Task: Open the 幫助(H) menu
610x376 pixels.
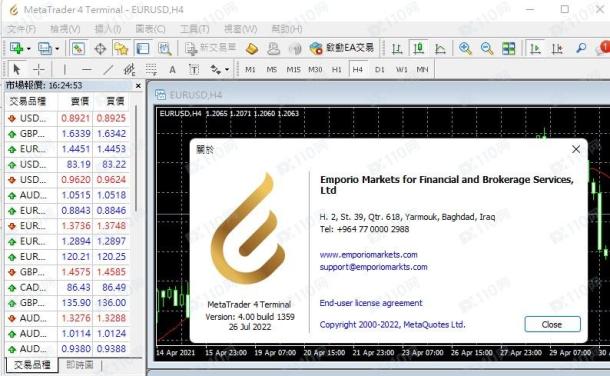Action: point(287,29)
